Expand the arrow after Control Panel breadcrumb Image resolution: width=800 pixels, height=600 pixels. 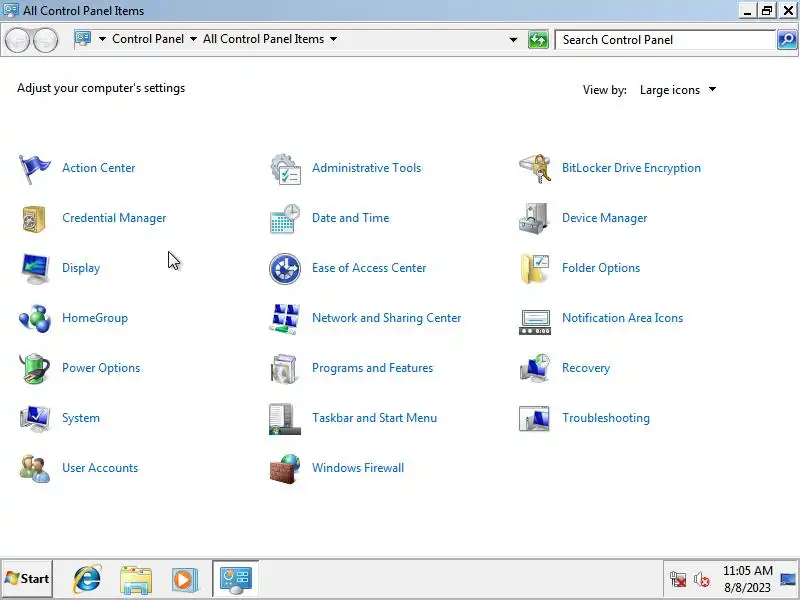tap(193, 39)
